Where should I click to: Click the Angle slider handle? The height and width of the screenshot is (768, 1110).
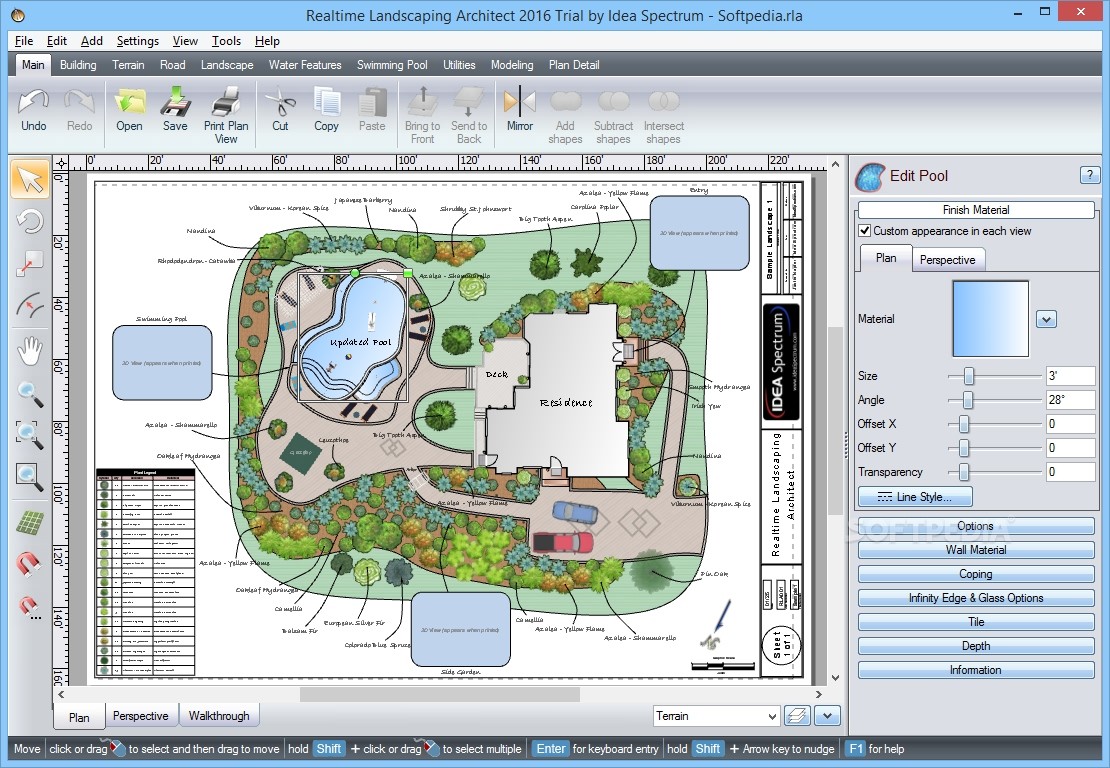click(967, 400)
